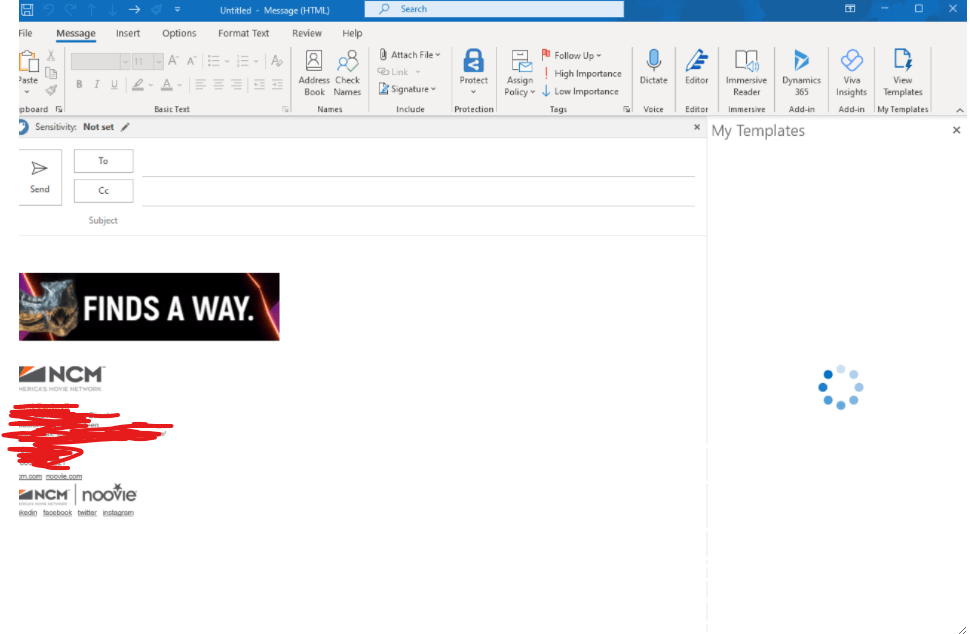The width and height of the screenshot is (970, 634).
Task: Toggle underline formatting
Action: [x=114, y=84]
